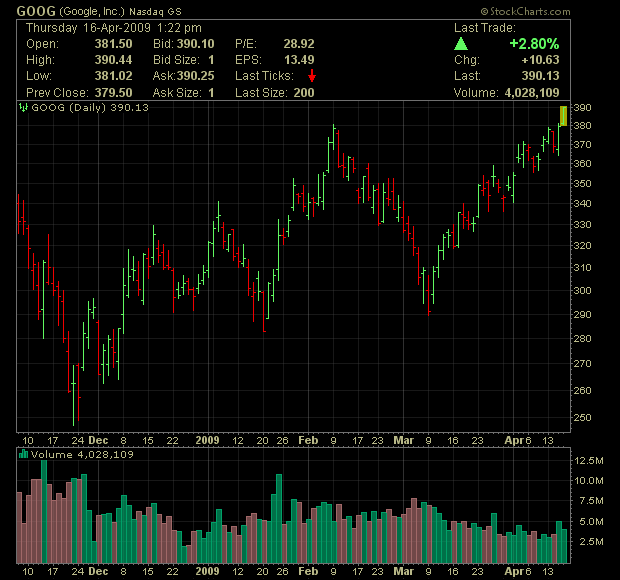Click the Dec label on the date axis
This screenshot has height=580, width=620.
pyautogui.click(x=98, y=439)
